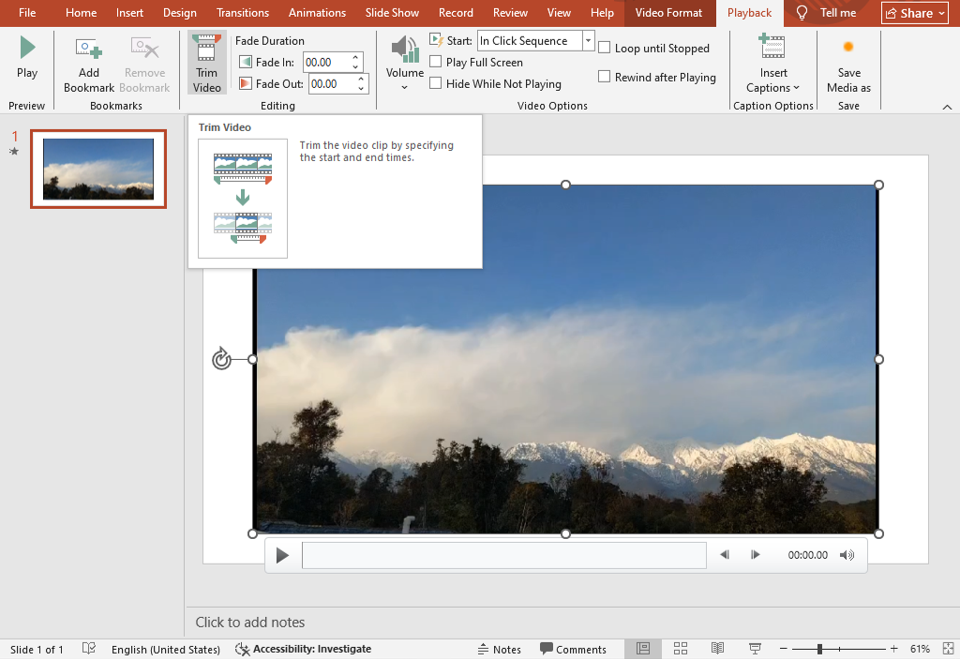Step forward one frame in video
The height and width of the screenshot is (659, 960).
click(755, 555)
